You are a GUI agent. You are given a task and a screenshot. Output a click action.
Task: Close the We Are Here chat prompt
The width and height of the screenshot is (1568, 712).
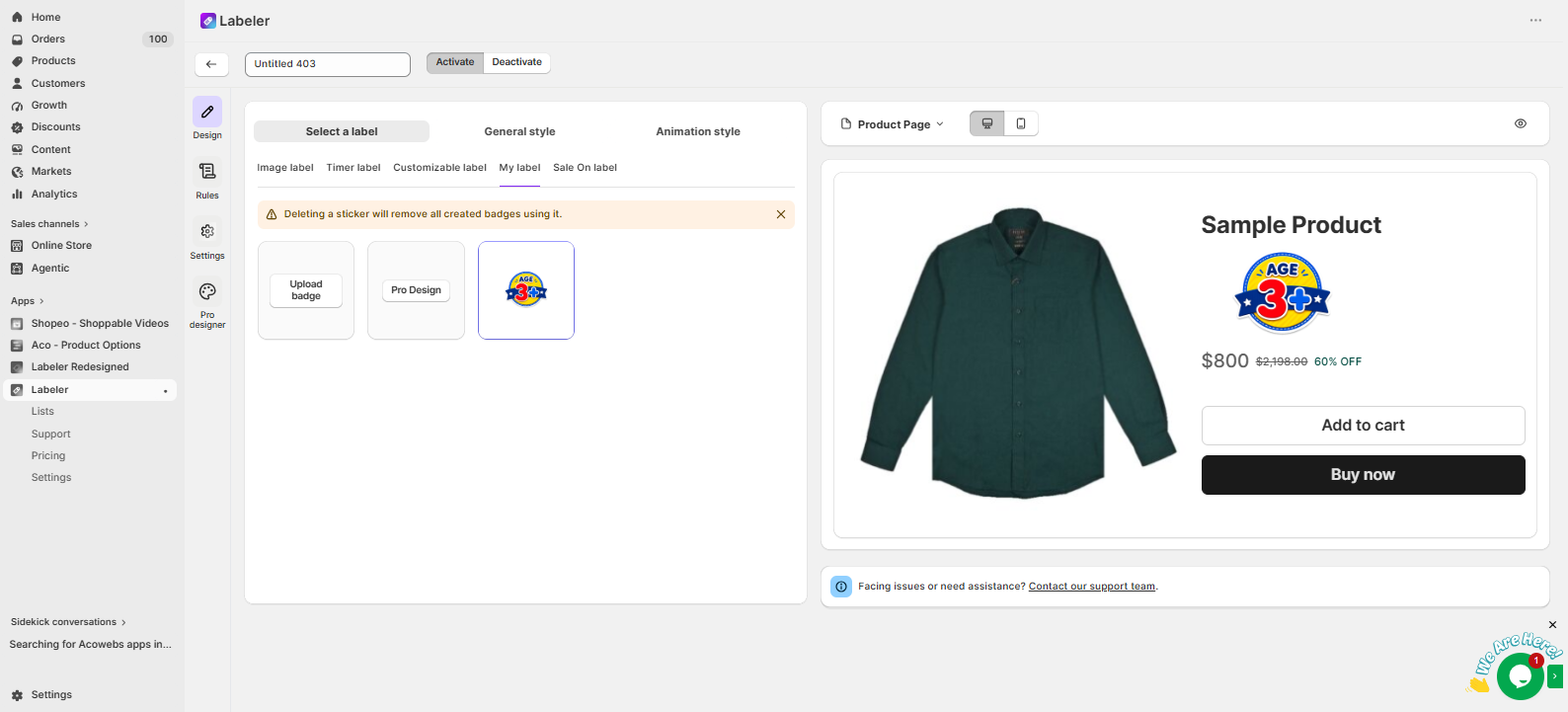coord(1552,625)
